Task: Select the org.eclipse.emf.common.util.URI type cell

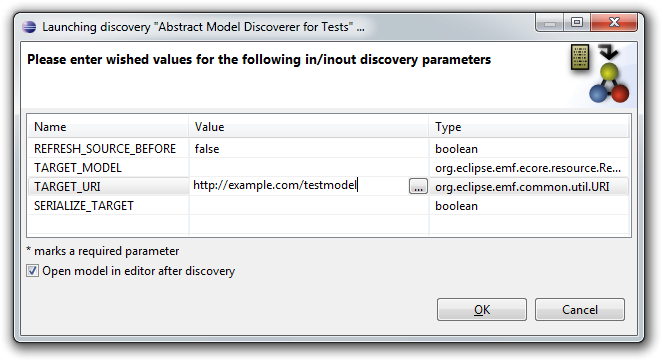Action: coord(522,187)
